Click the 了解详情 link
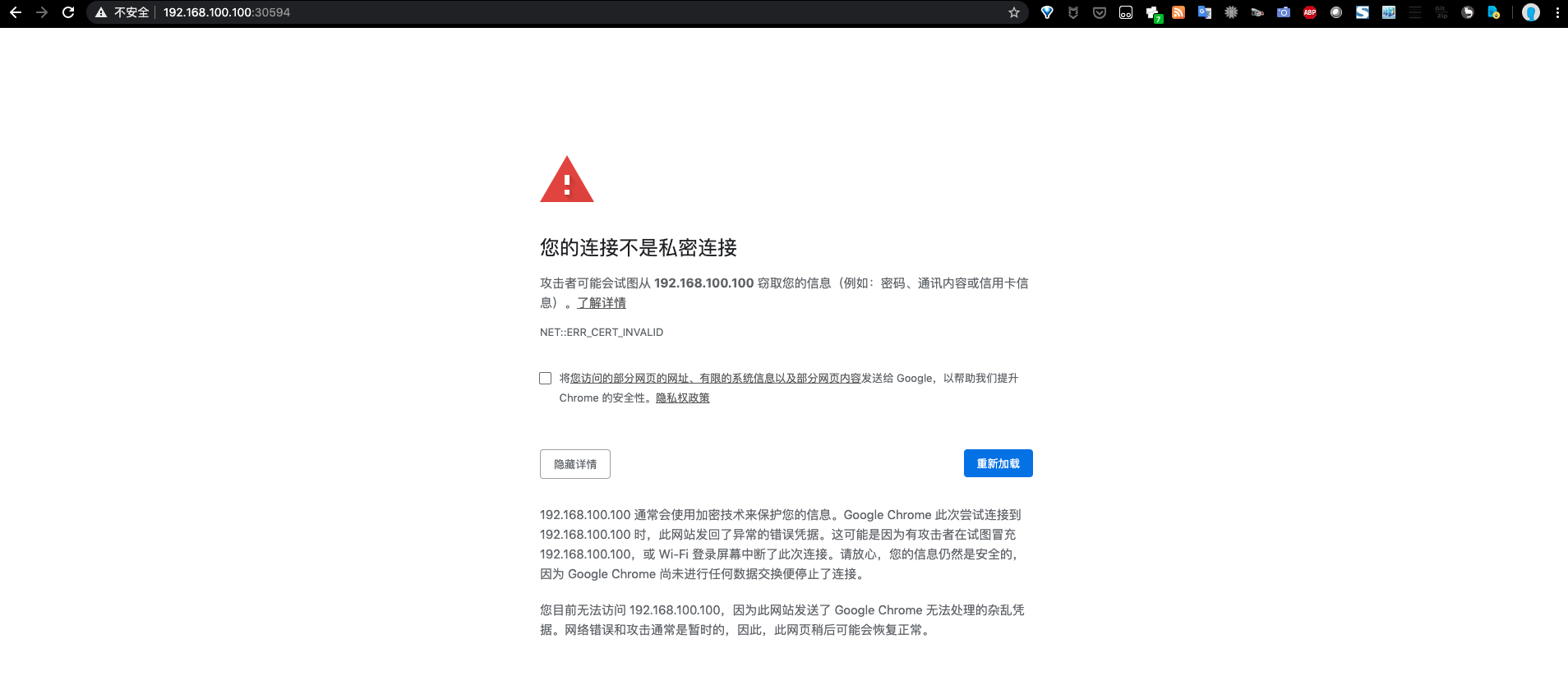 (602, 303)
